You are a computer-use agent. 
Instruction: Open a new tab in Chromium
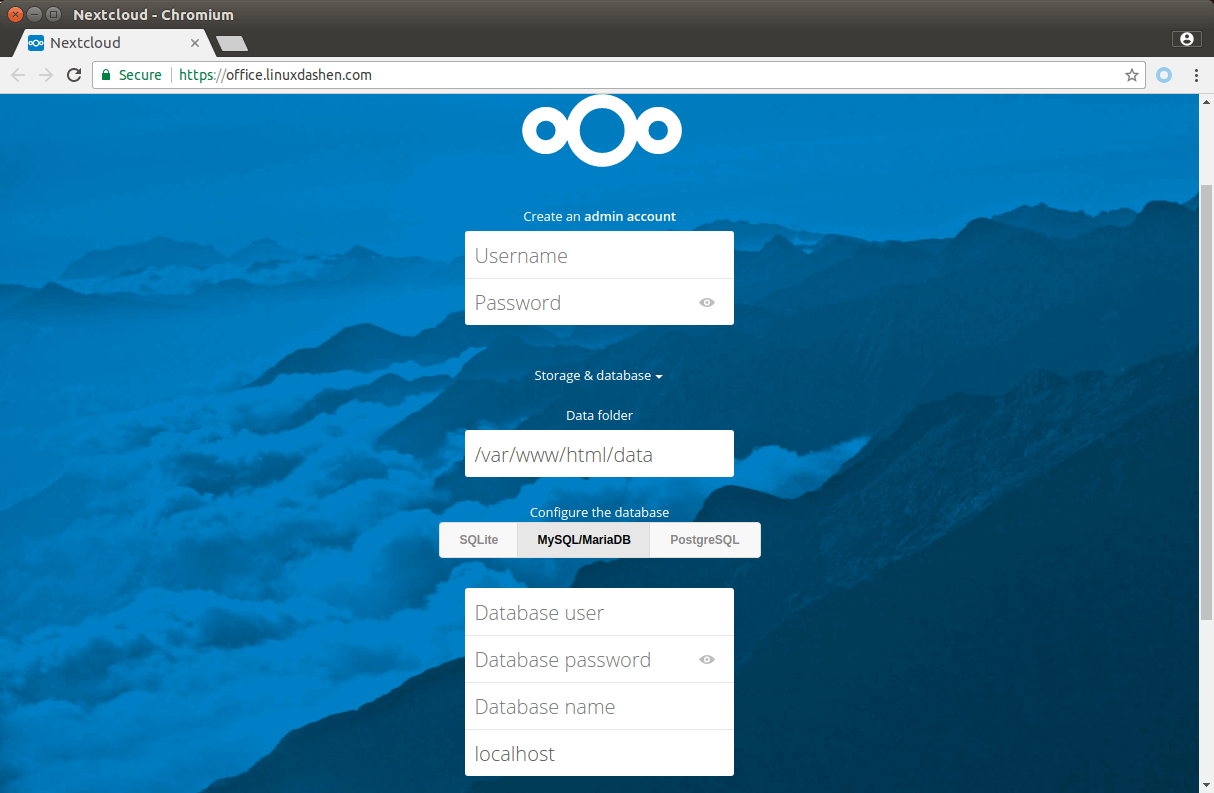click(232, 43)
